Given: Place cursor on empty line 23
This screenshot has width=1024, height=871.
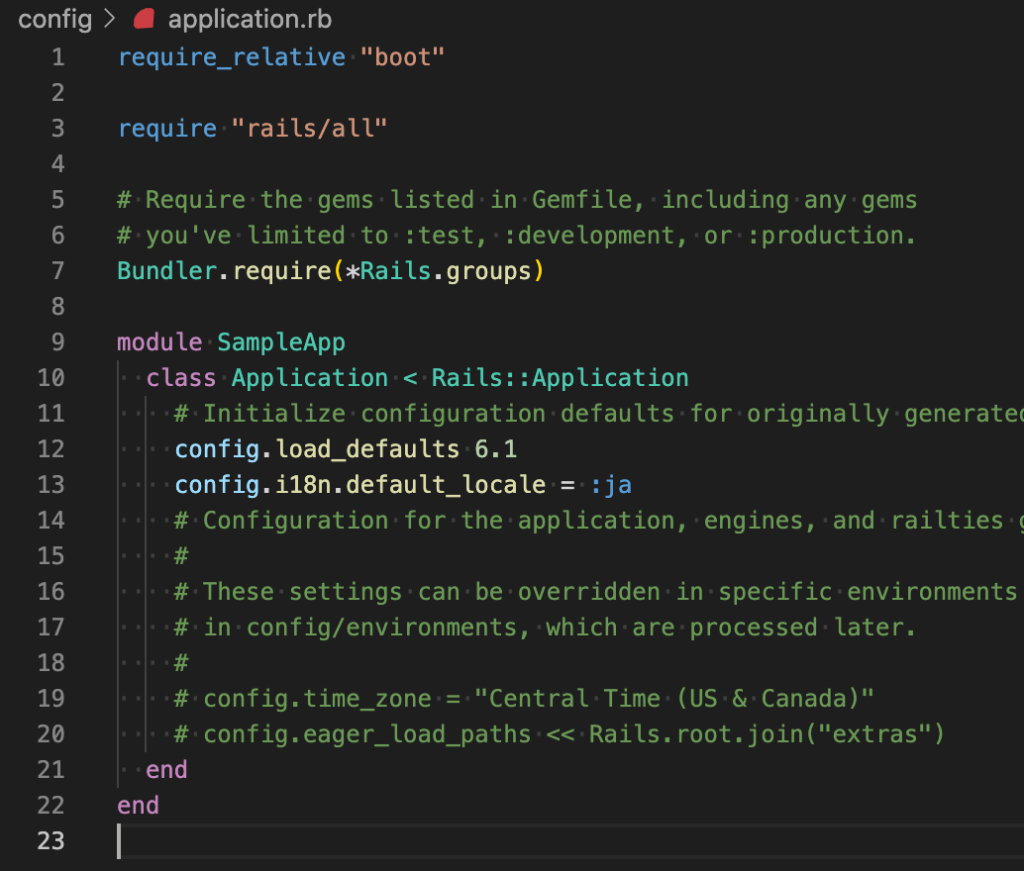Looking at the screenshot, I should (568, 841).
